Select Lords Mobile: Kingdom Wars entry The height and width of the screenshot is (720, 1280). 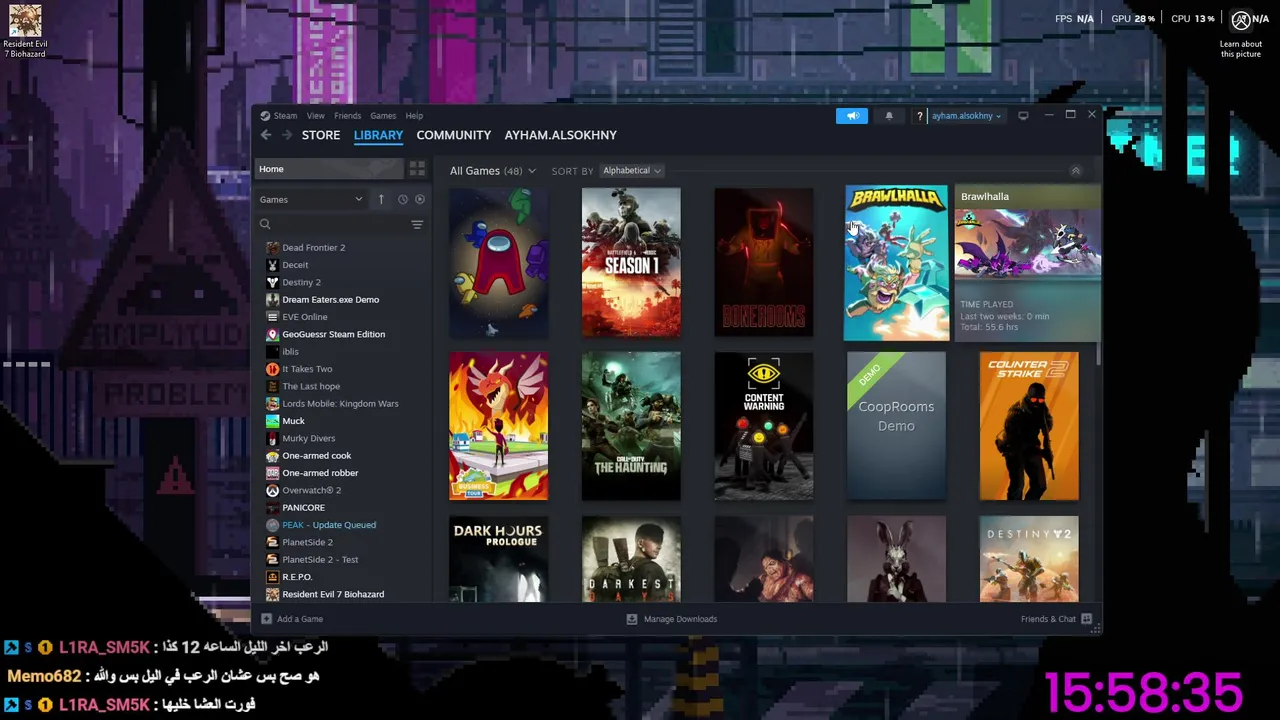pos(340,404)
